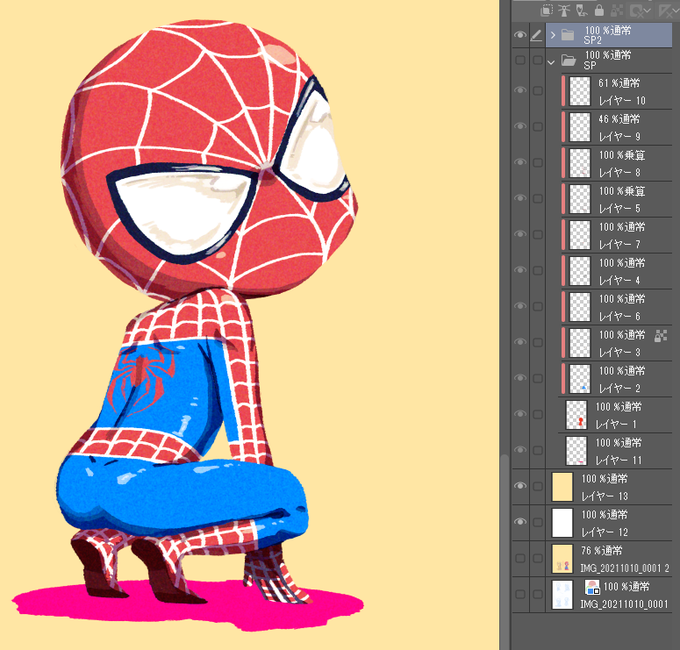Screen dimensions: 680x650
Task: Expand the SP2 folder chevron
Action: coord(553,35)
